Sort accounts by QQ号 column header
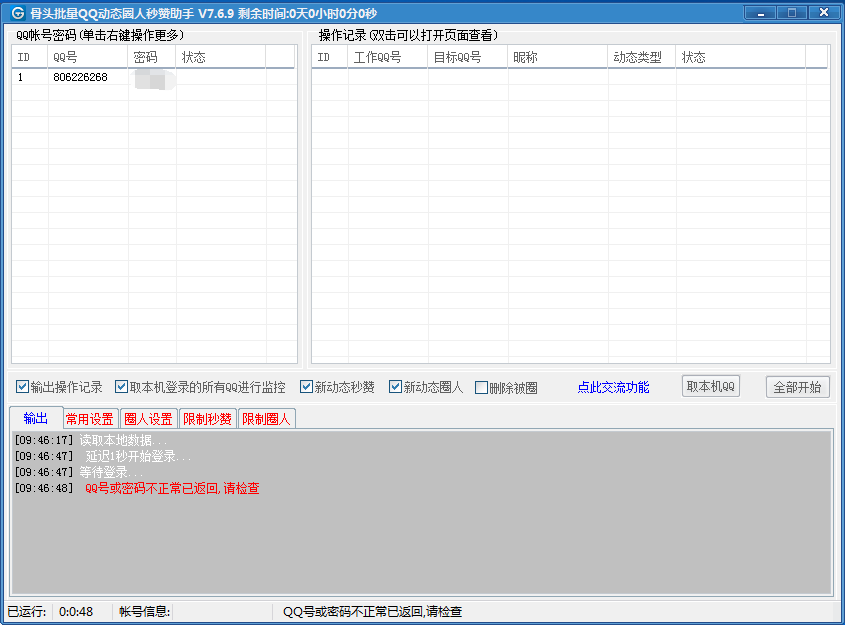This screenshot has height=625, width=845. (x=87, y=57)
